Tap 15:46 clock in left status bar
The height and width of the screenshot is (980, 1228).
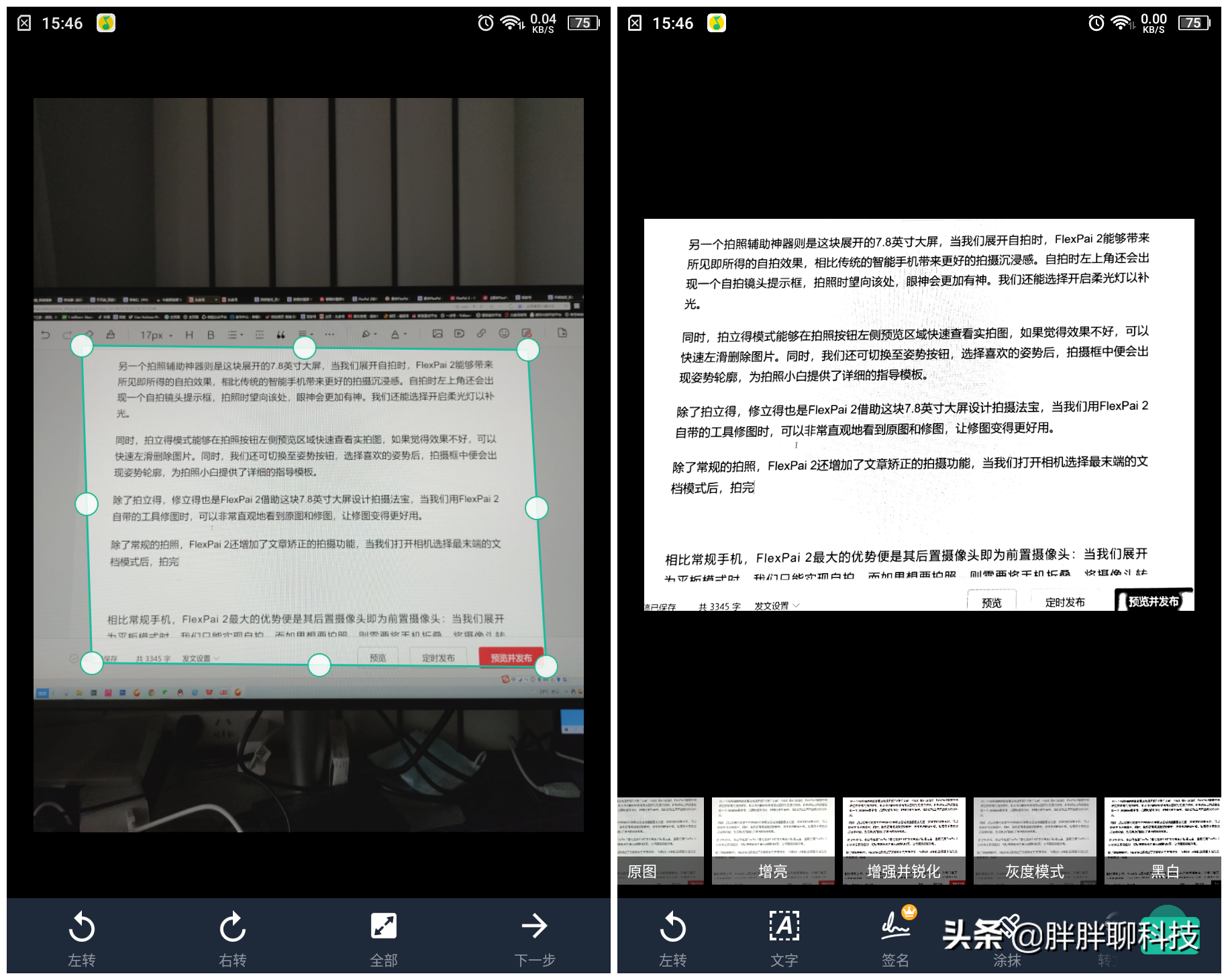click(x=62, y=23)
